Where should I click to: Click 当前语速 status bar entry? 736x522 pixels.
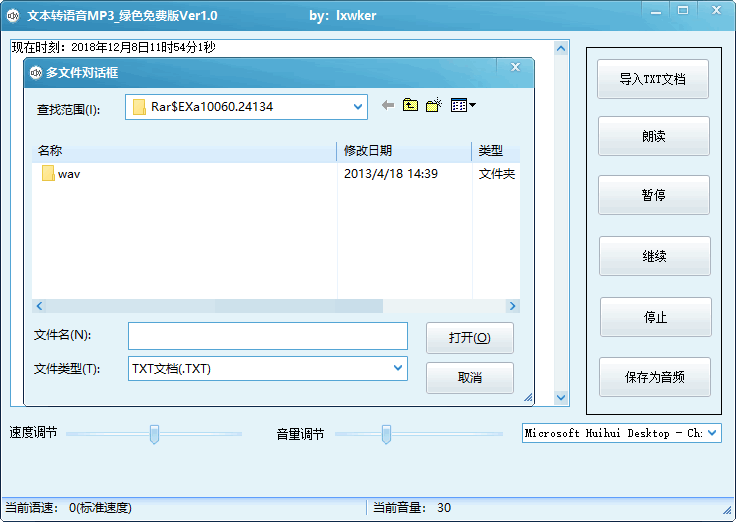pos(69,507)
